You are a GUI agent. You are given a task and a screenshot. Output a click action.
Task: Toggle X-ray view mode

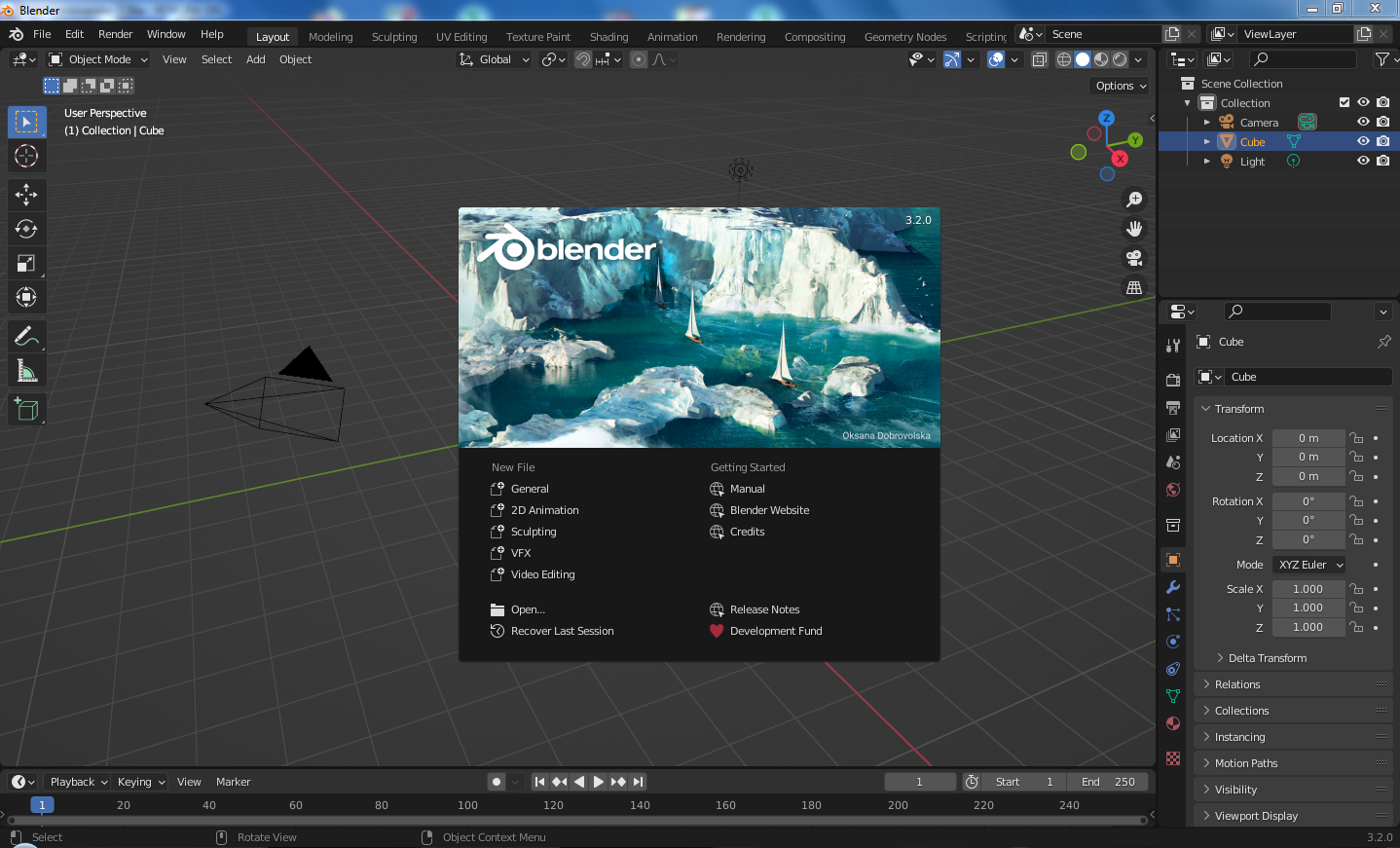tap(1039, 59)
